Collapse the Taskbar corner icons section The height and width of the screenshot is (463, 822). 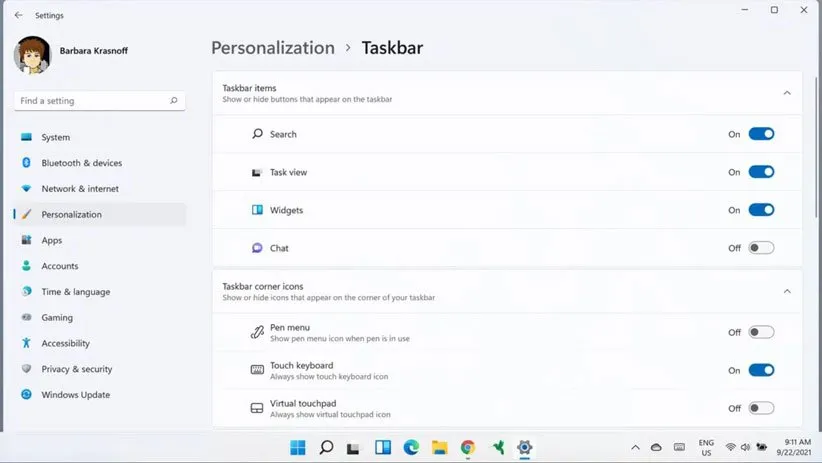(x=787, y=291)
